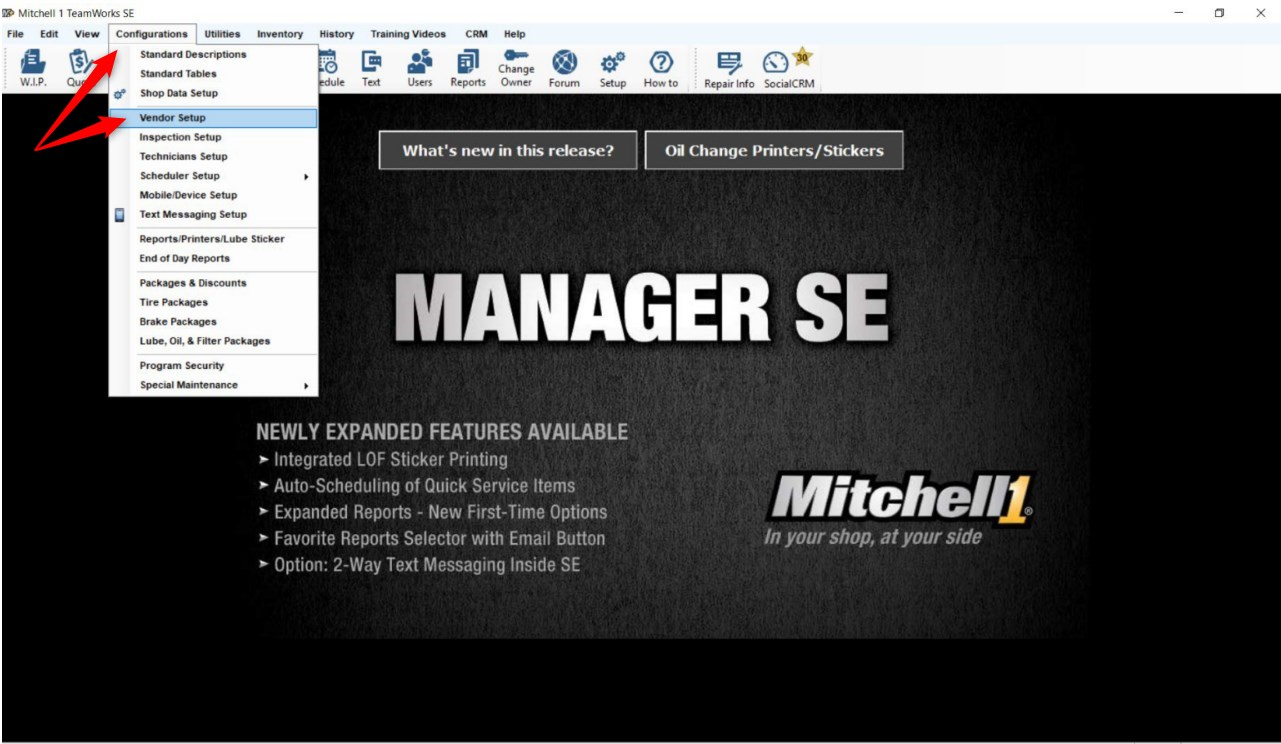Click Oil Change Printers/Stickers button
This screenshot has width=1281, height=744.
pos(774,151)
